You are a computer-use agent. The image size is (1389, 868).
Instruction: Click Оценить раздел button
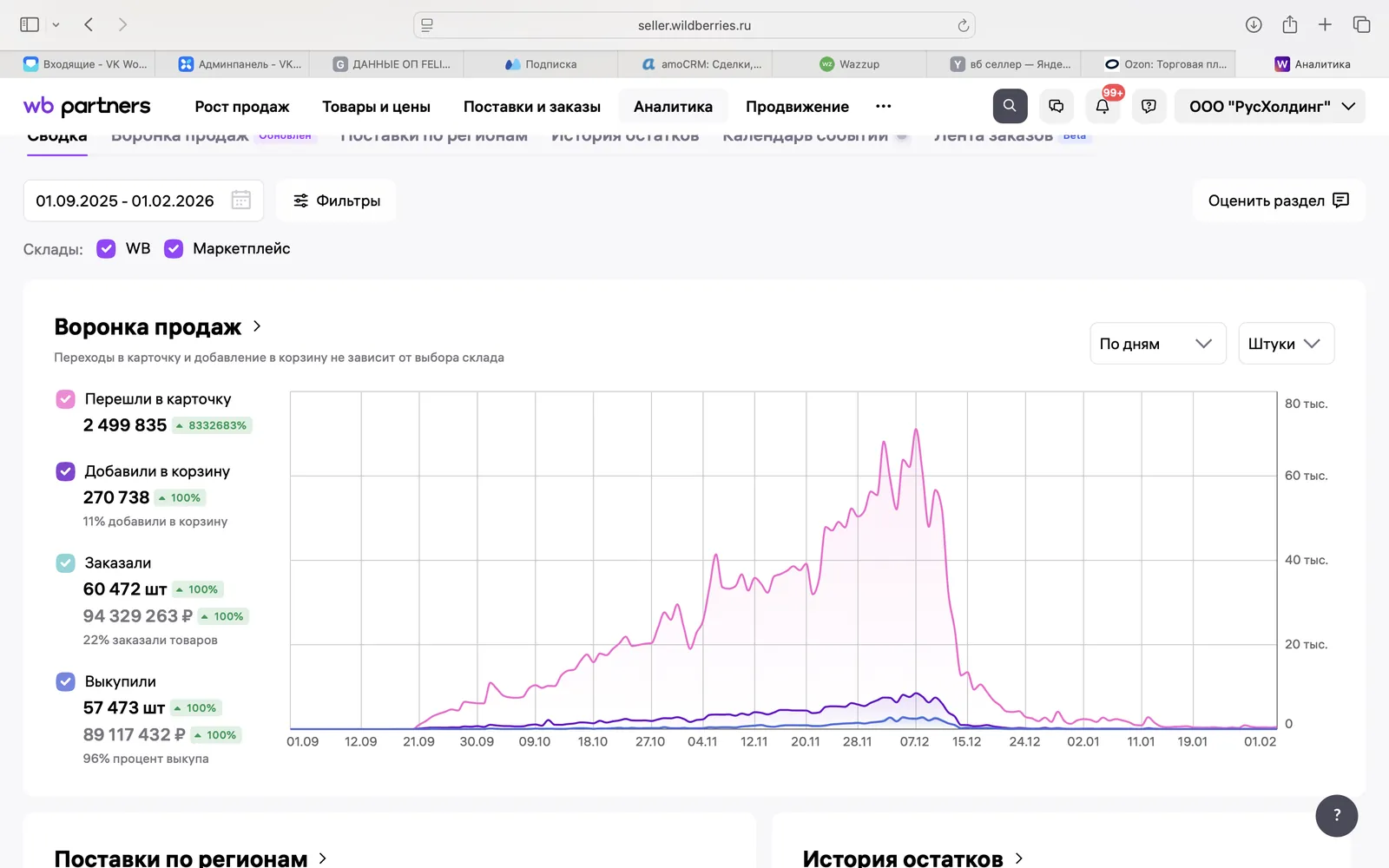pyautogui.click(x=1279, y=201)
